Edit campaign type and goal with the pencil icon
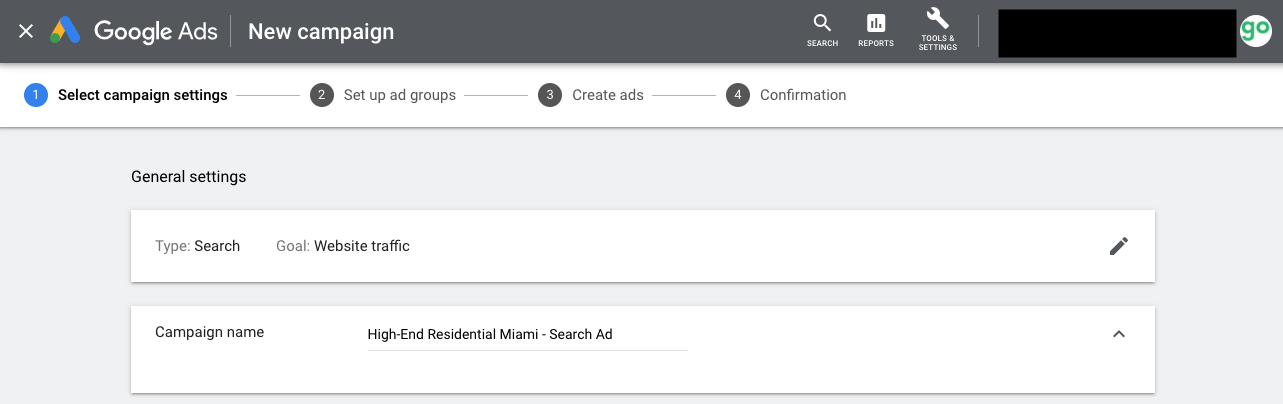The width and height of the screenshot is (1283, 404). point(1119,246)
